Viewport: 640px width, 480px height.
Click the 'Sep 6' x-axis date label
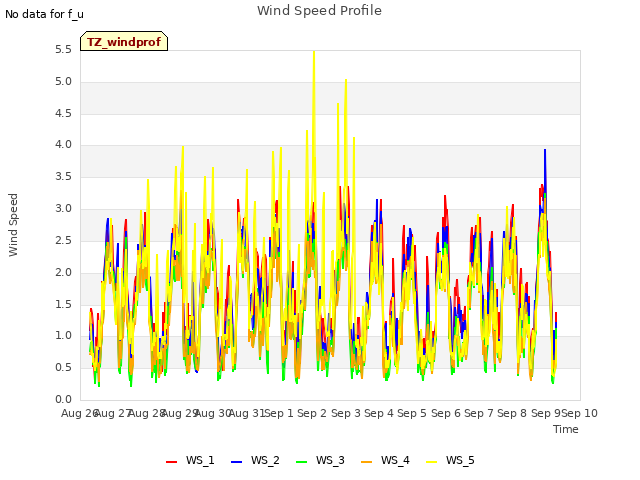446,413
